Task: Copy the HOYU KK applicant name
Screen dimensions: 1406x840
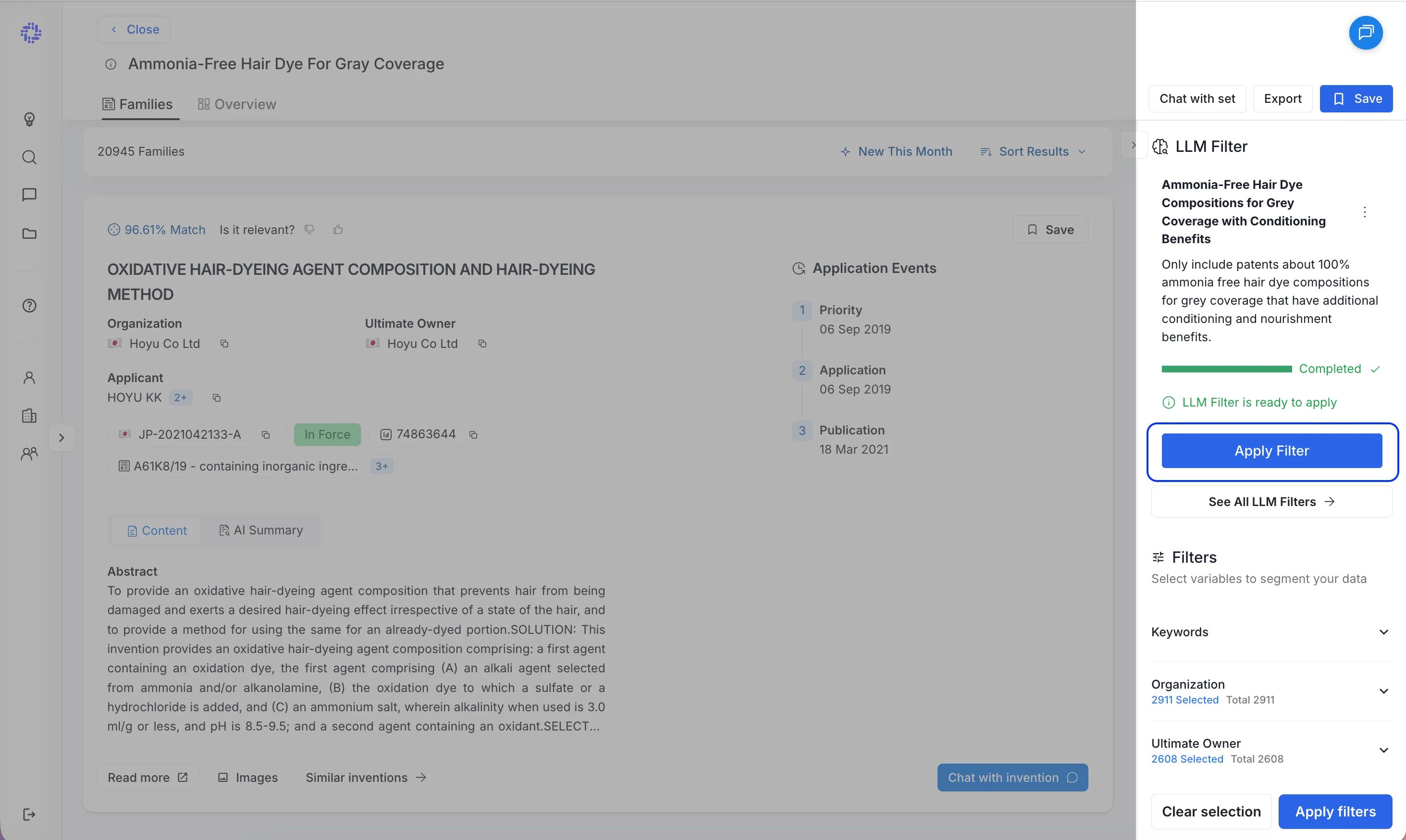Action: tap(216, 398)
